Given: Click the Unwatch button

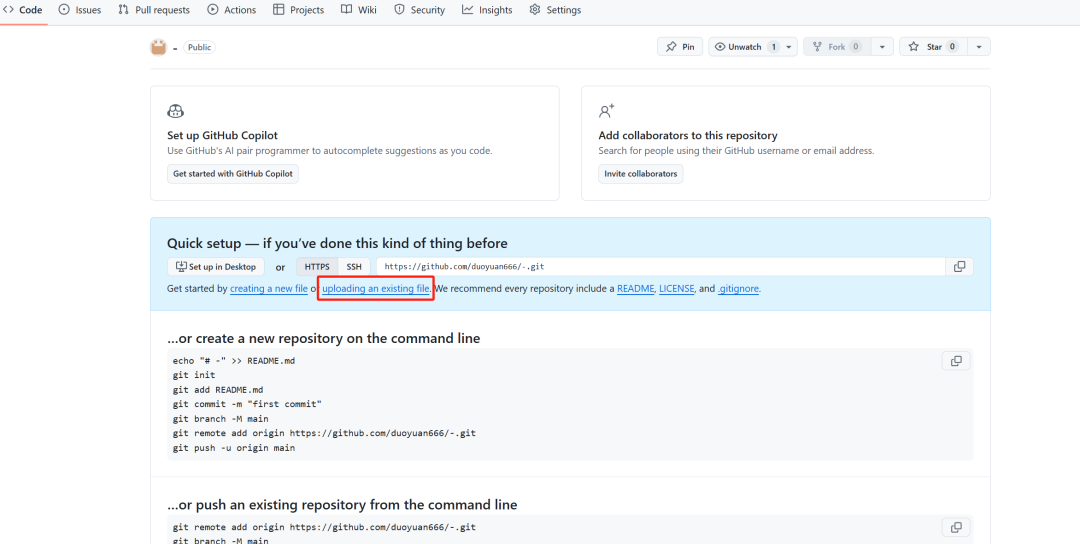Looking at the screenshot, I should (x=745, y=47).
